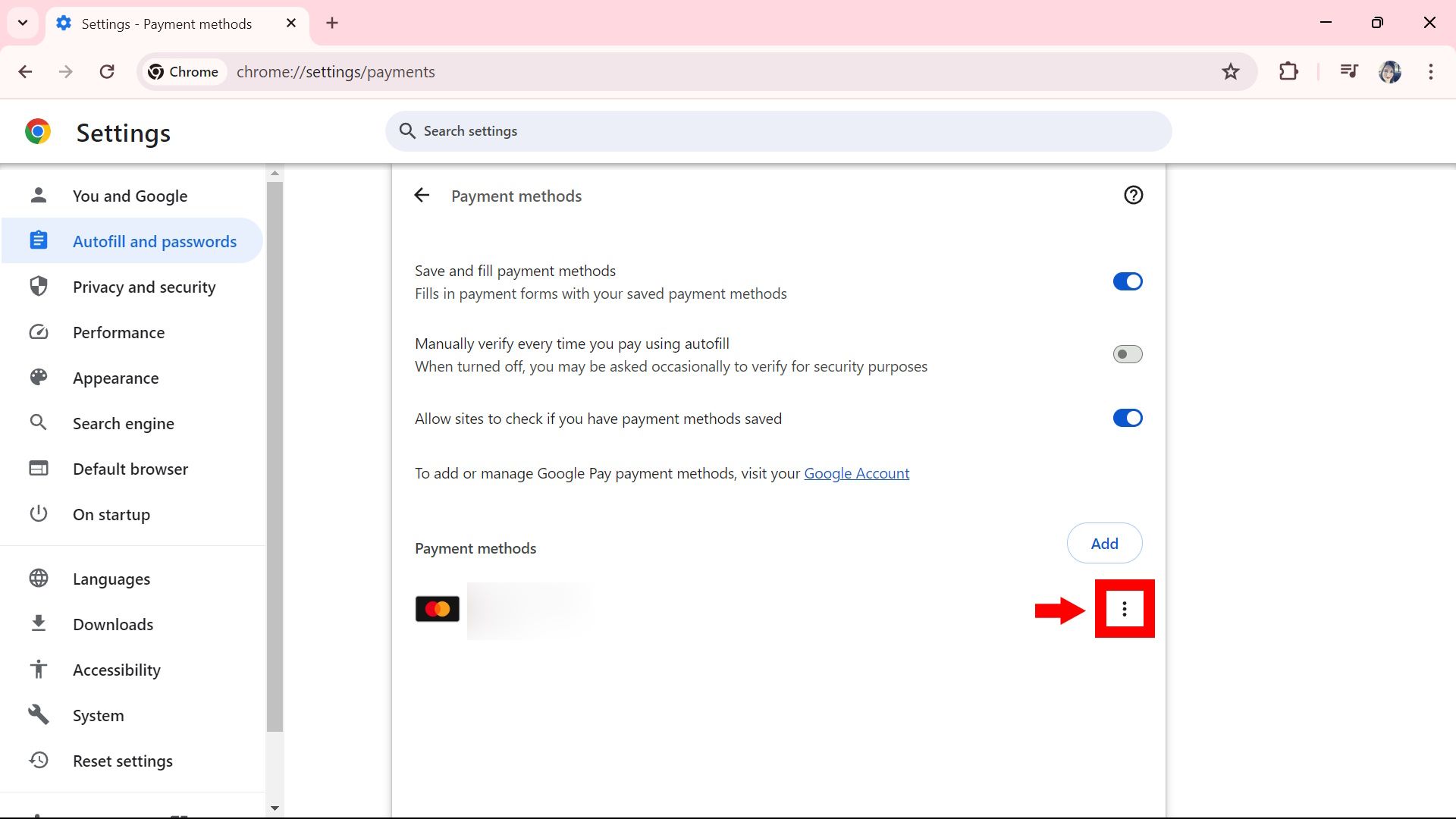Screen dimensions: 1456x819
Task: Reload the current page
Action: point(107,72)
